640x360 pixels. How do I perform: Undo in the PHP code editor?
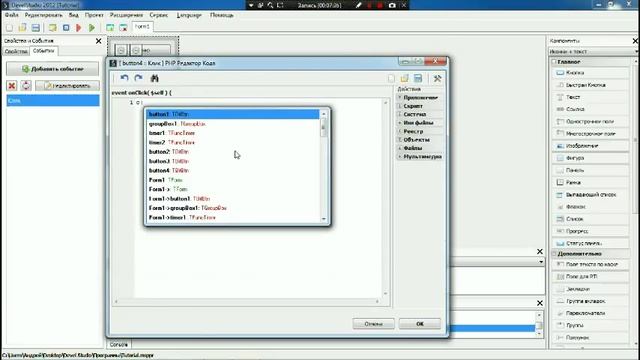pyautogui.click(x=124, y=78)
